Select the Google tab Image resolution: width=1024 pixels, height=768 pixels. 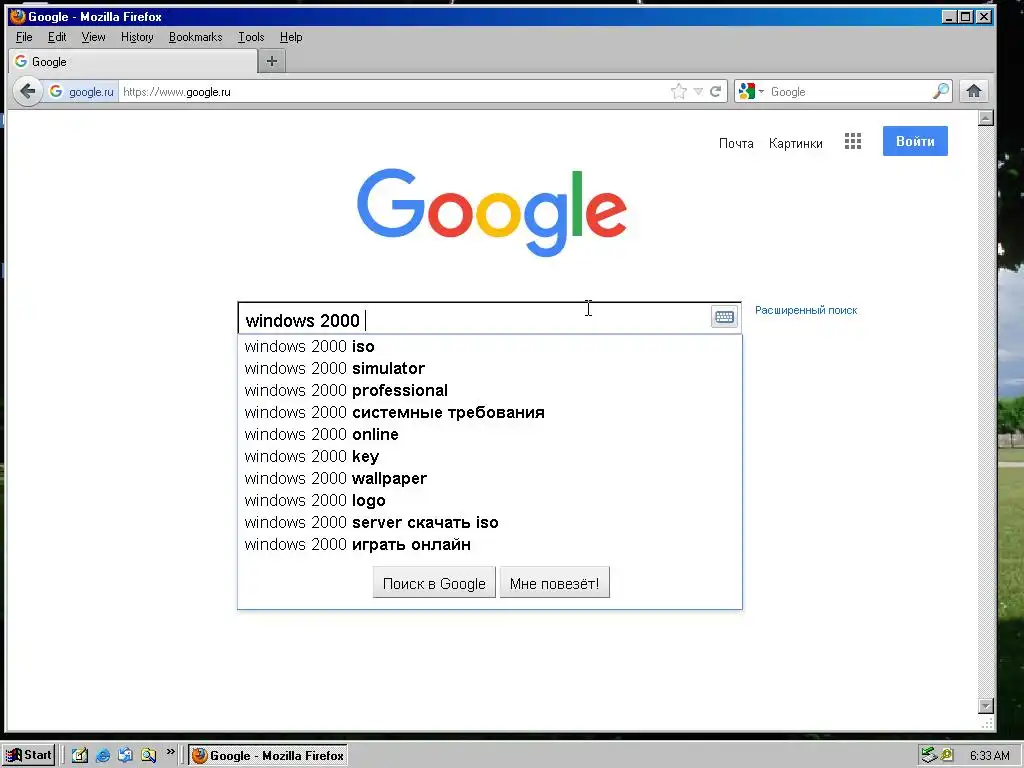pos(133,61)
